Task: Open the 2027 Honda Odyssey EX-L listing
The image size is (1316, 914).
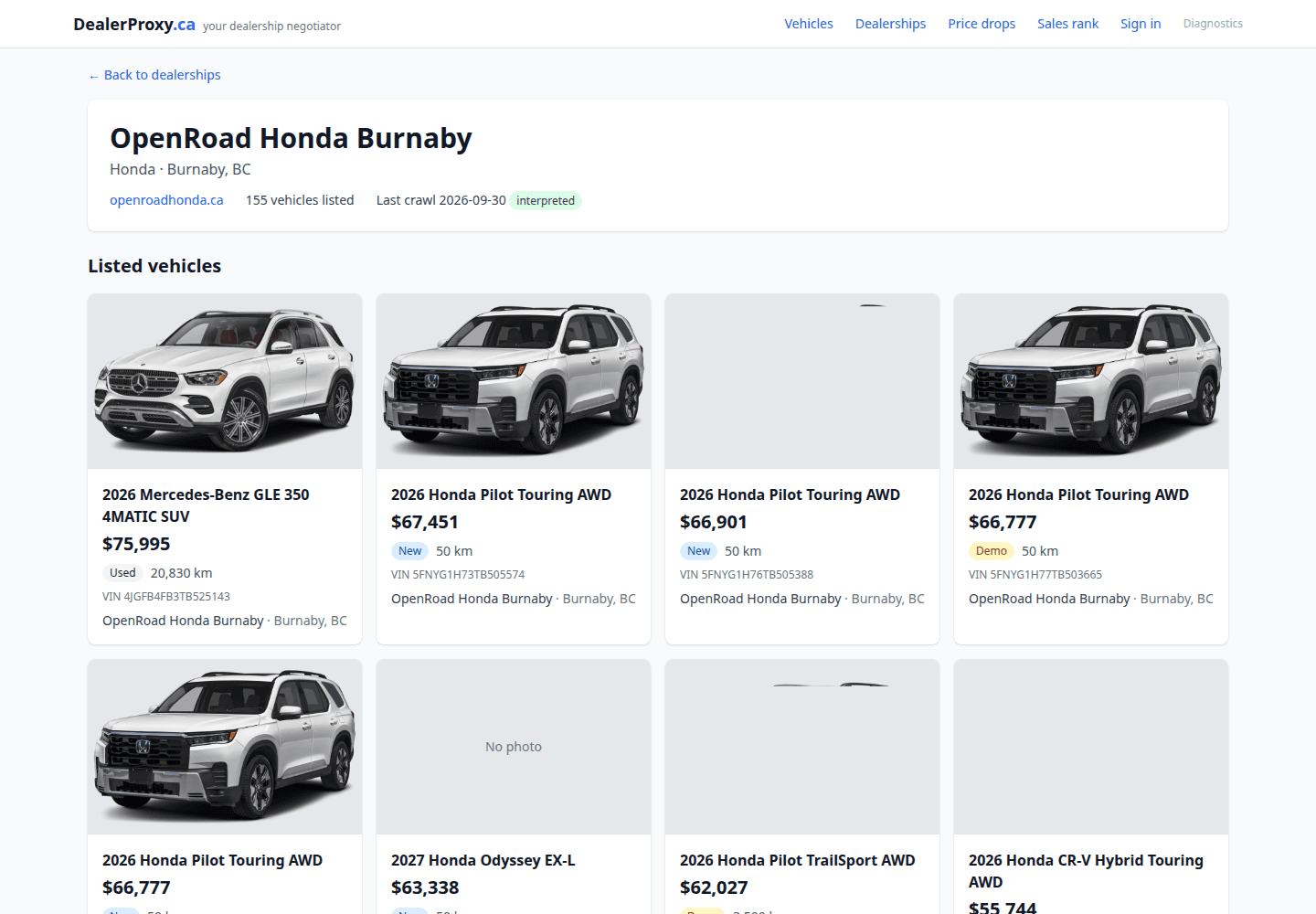Action: [x=483, y=860]
